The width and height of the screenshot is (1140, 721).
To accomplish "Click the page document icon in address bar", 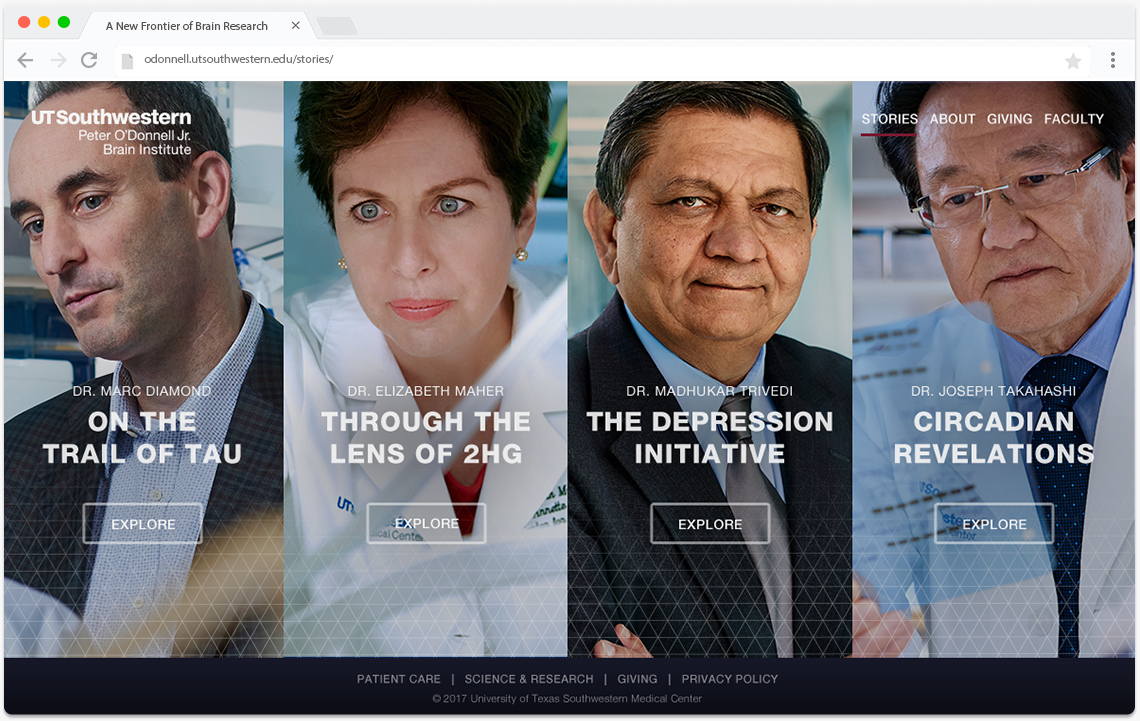I will (127, 61).
